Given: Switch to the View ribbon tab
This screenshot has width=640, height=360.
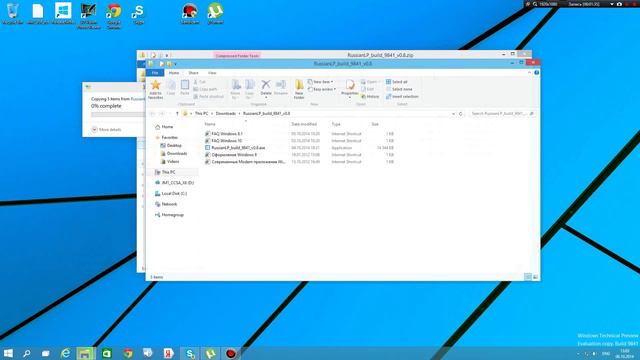Looking at the screenshot, I should click(212, 73).
